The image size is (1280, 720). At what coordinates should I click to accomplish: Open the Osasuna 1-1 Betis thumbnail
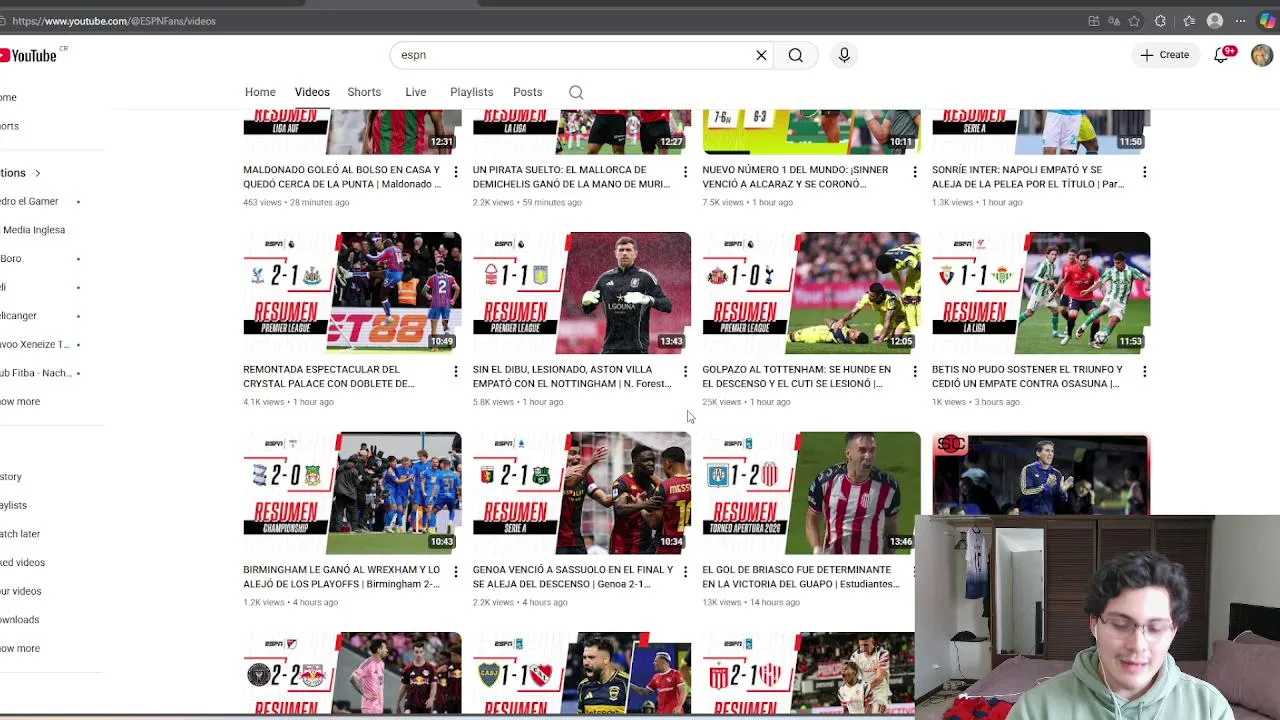point(1041,293)
